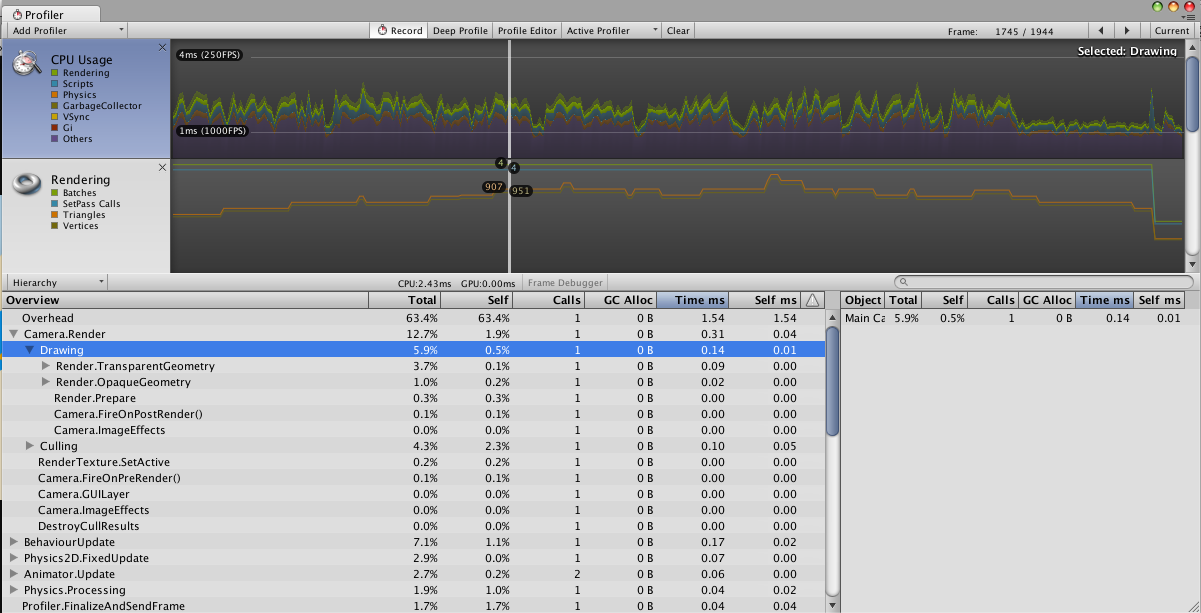1201x613 pixels.
Task: Expand the Render.TransparentGeometry row
Action: click(x=45, y=366)
